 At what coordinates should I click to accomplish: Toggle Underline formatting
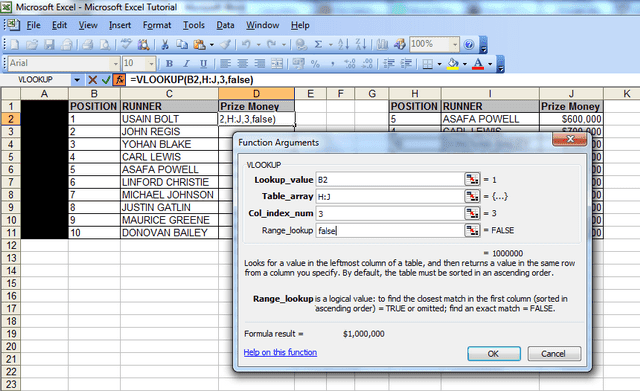coord(203,64)
